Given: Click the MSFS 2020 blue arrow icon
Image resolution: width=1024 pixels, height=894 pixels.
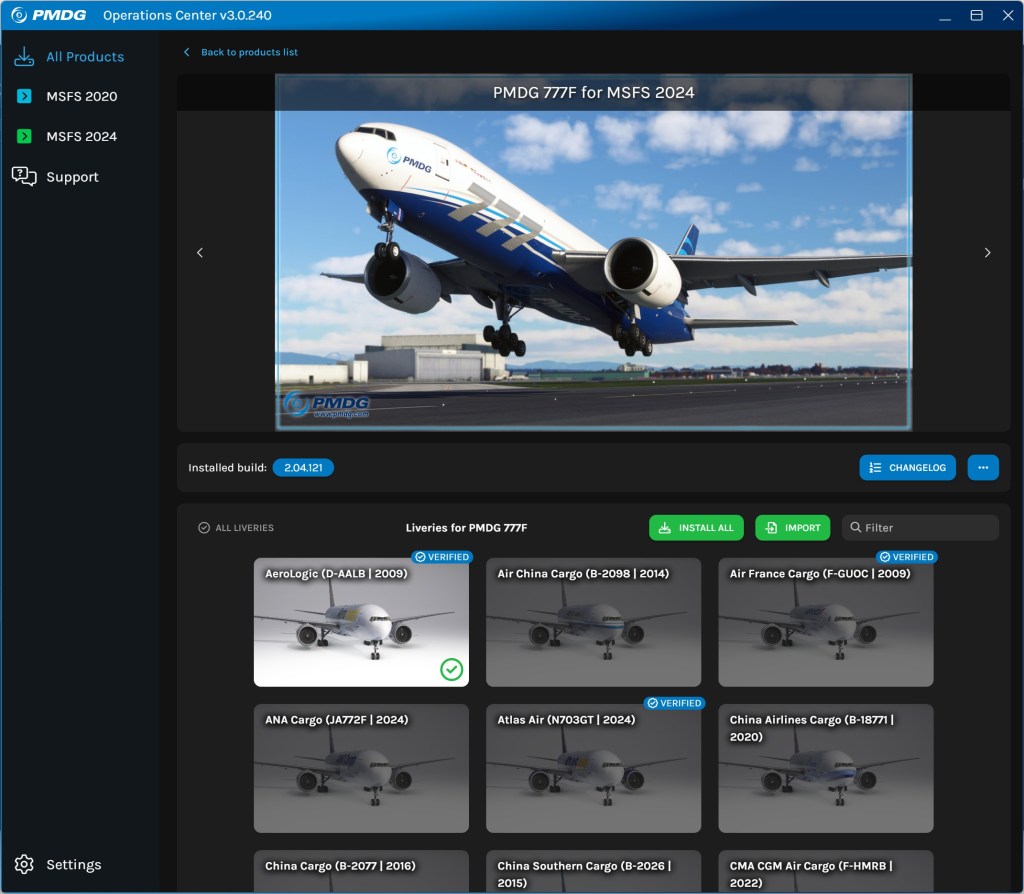Looking at the screenshot, I should pyautogui.click(x=24, y=97).
